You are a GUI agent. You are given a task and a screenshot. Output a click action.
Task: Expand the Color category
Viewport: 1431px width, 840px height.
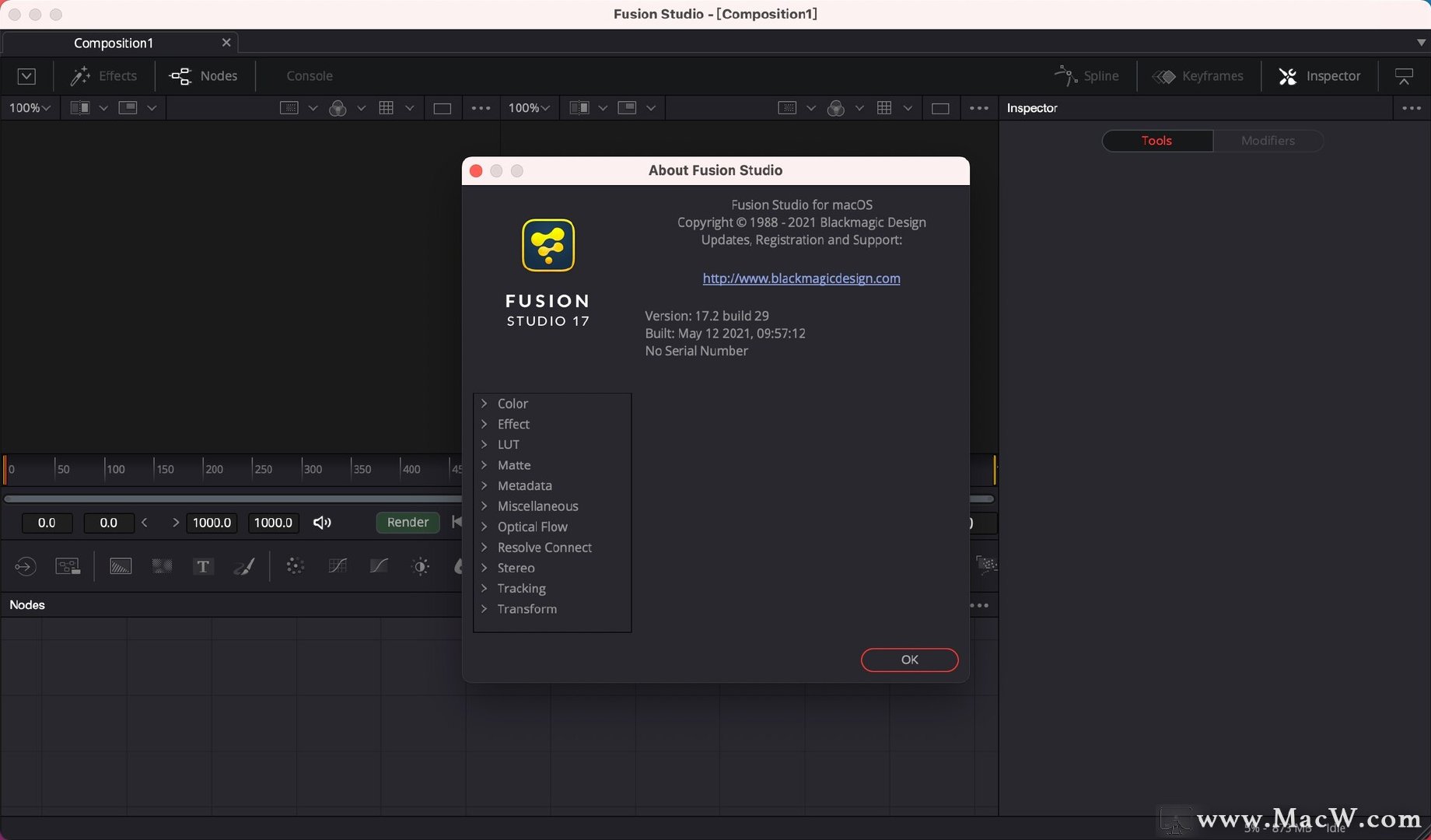[484, 404]
